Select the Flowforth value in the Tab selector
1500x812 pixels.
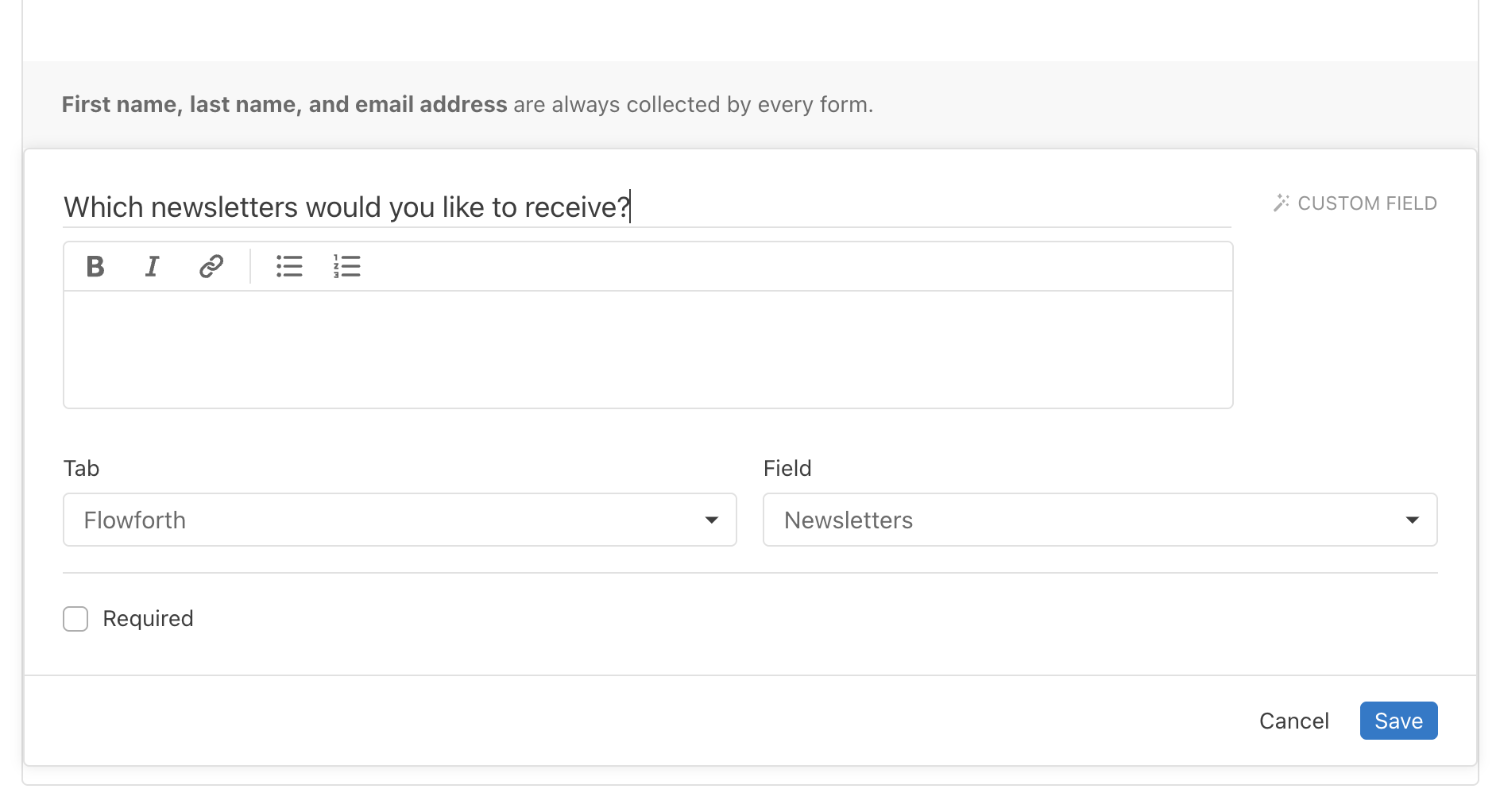point(134,520)
